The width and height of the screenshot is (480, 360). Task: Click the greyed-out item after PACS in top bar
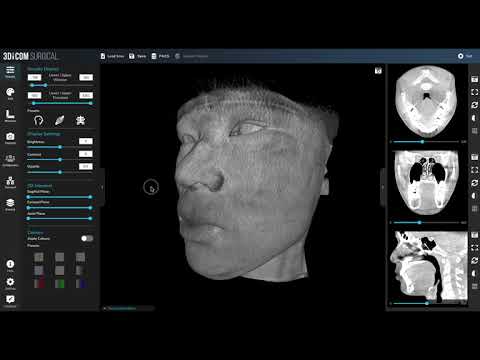click(191, 56)
